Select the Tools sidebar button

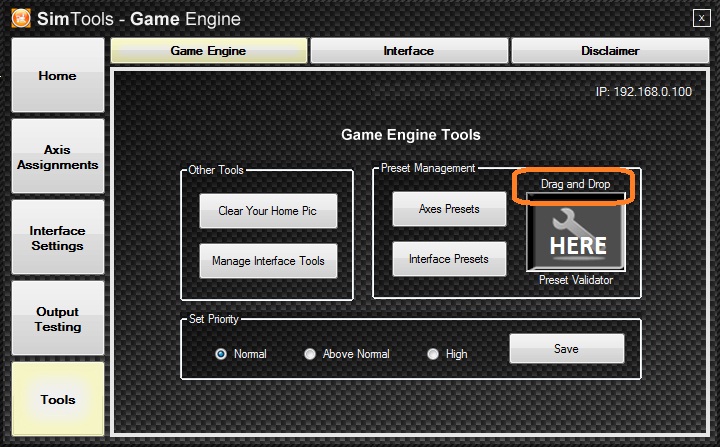(58, 399)
